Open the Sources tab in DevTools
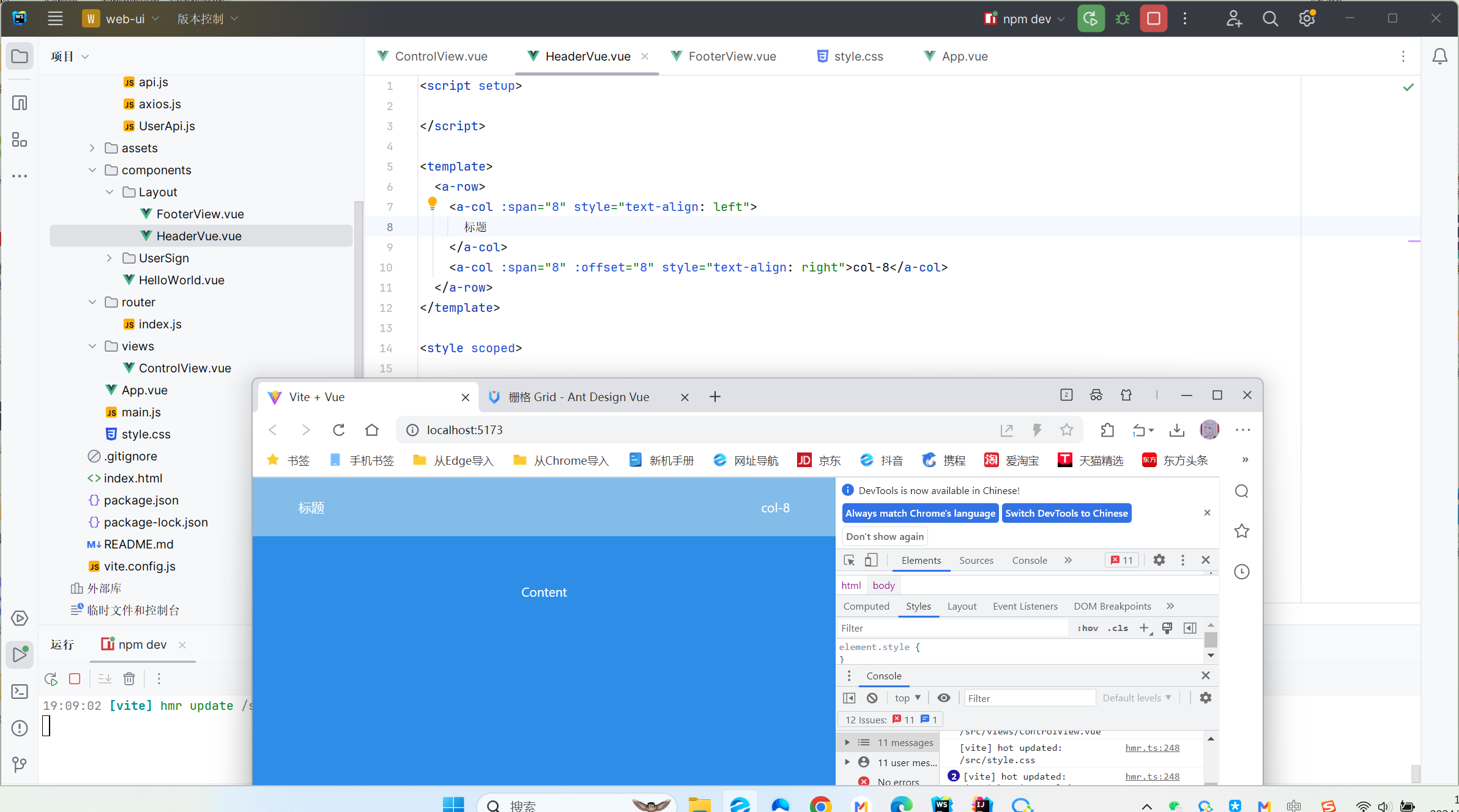The height and width of the screenshot is (812, 1459). (x=976, y=560)
